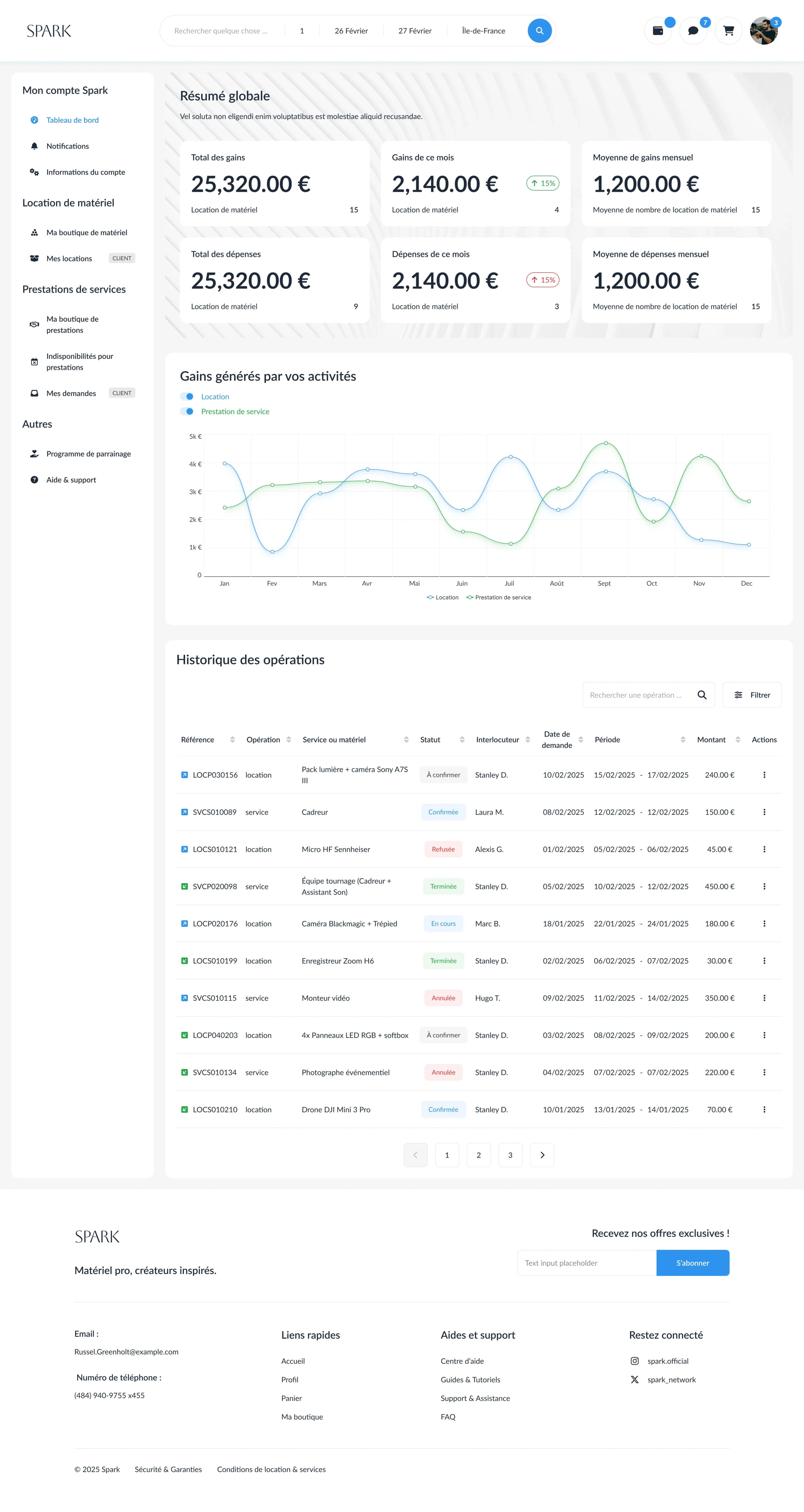Focus the newsletter text input field
The image size is (804, 1512).
coord(587,1263)
